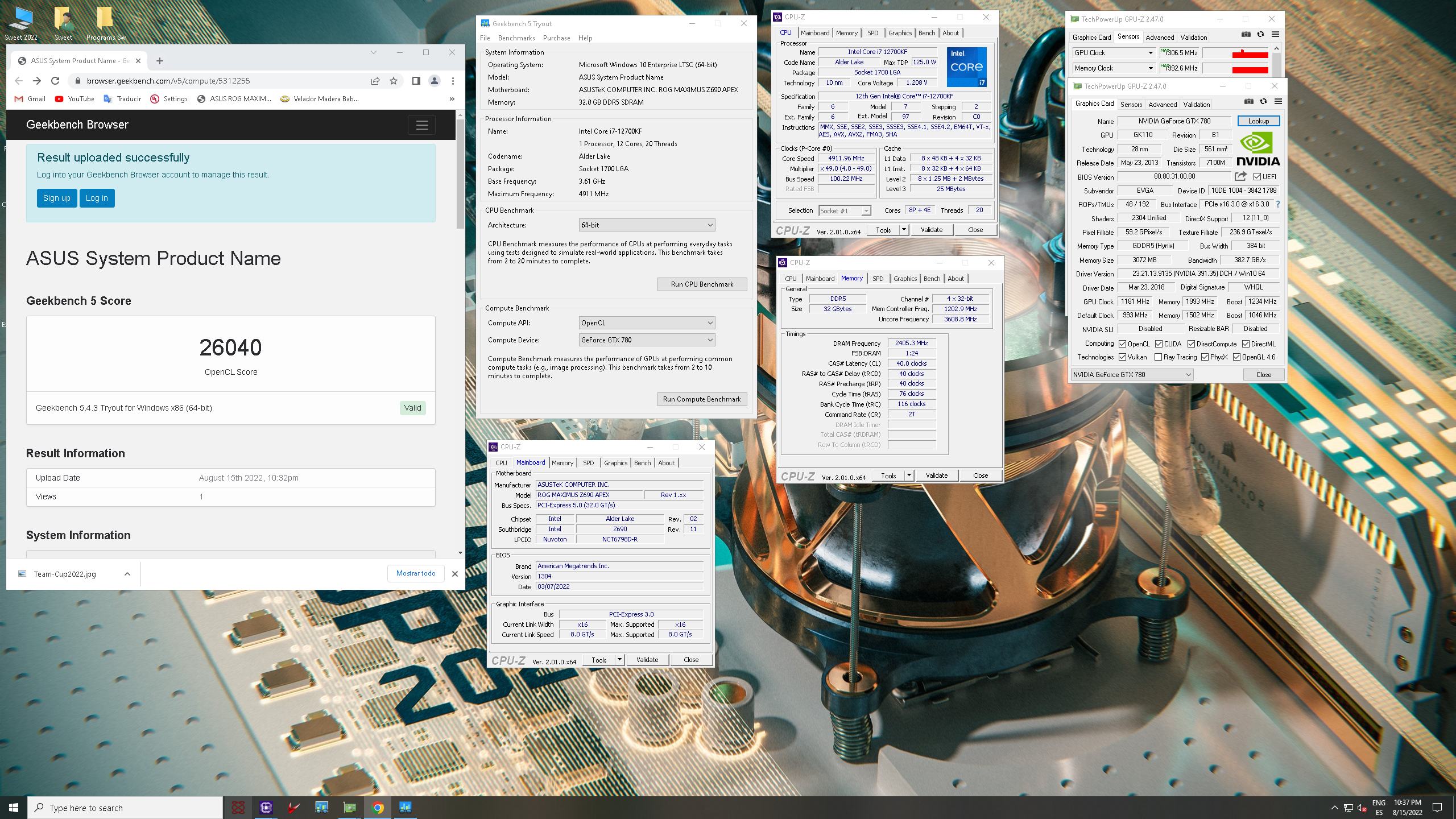The height and width of the screenshot is (819, 1456).
Task: Expand the Chrome downloads item chevron
Action: (127, 574)
